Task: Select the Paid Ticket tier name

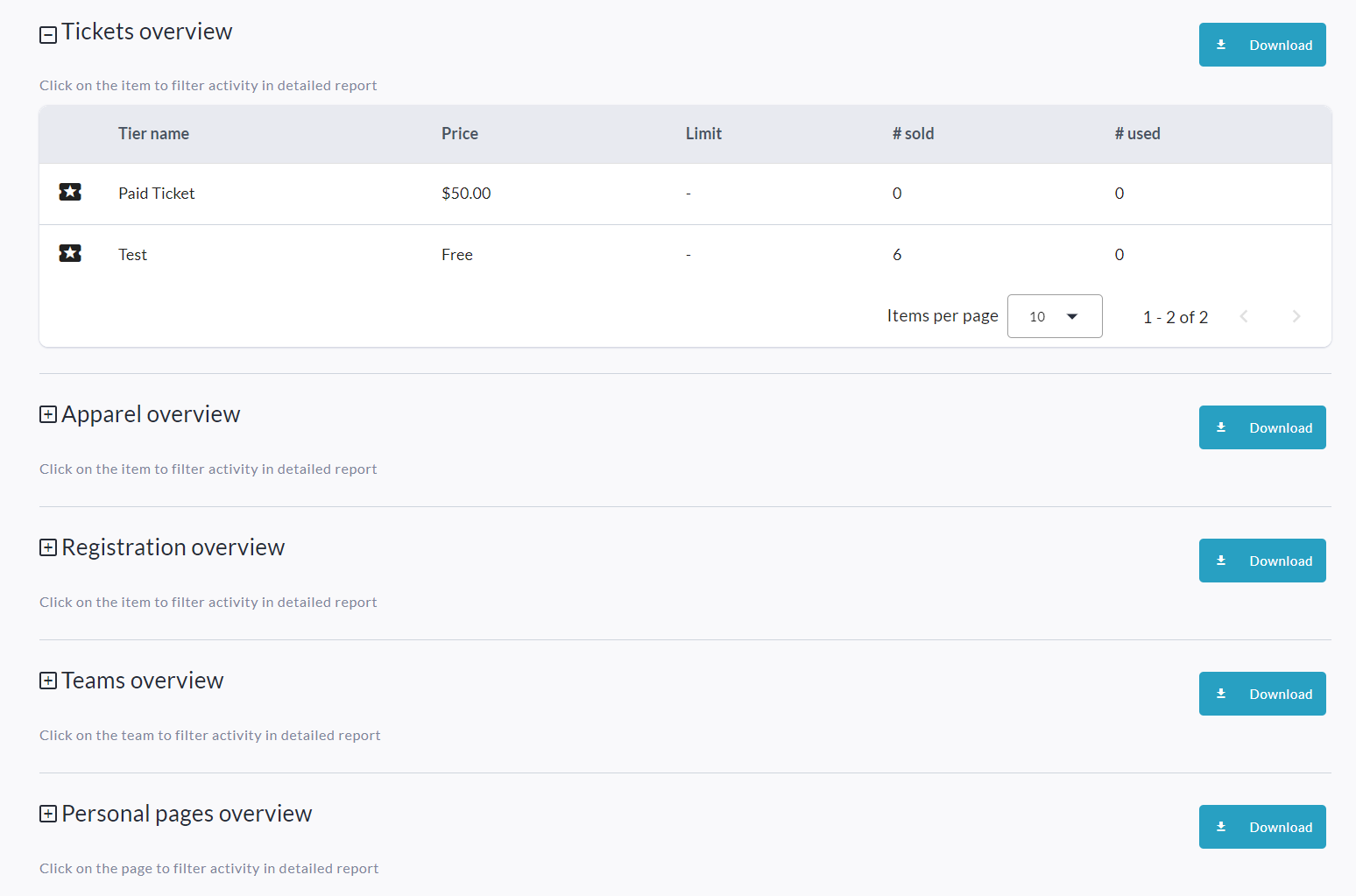Action: click(x=156, y=194)
